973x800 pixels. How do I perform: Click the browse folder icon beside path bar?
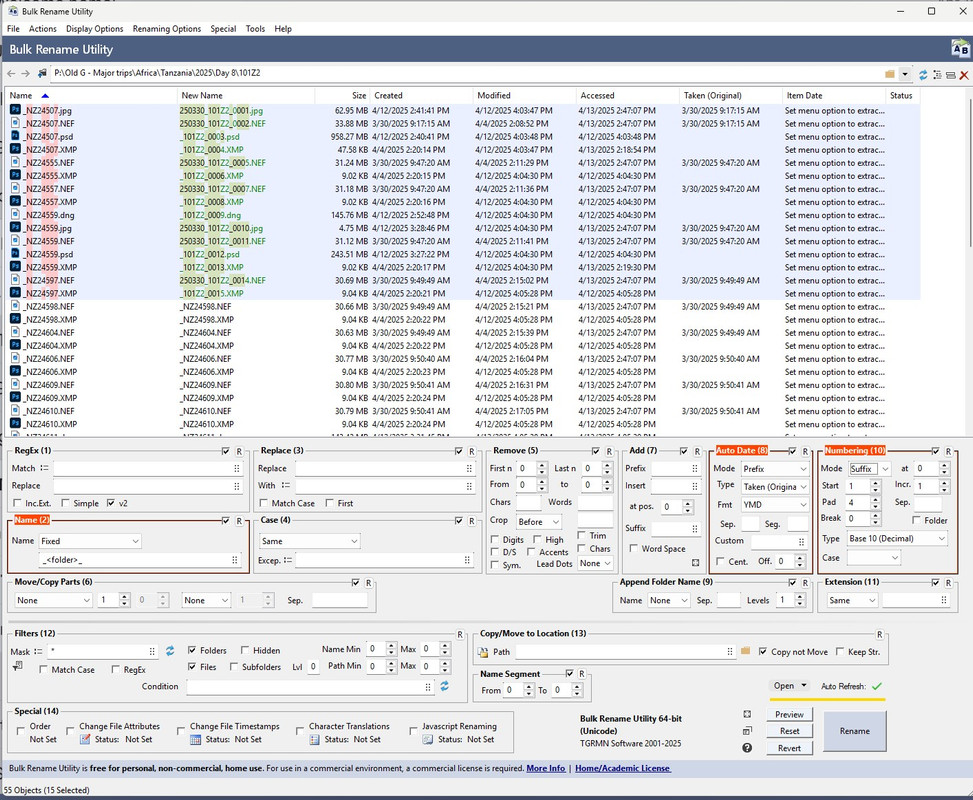coord(890,74)
